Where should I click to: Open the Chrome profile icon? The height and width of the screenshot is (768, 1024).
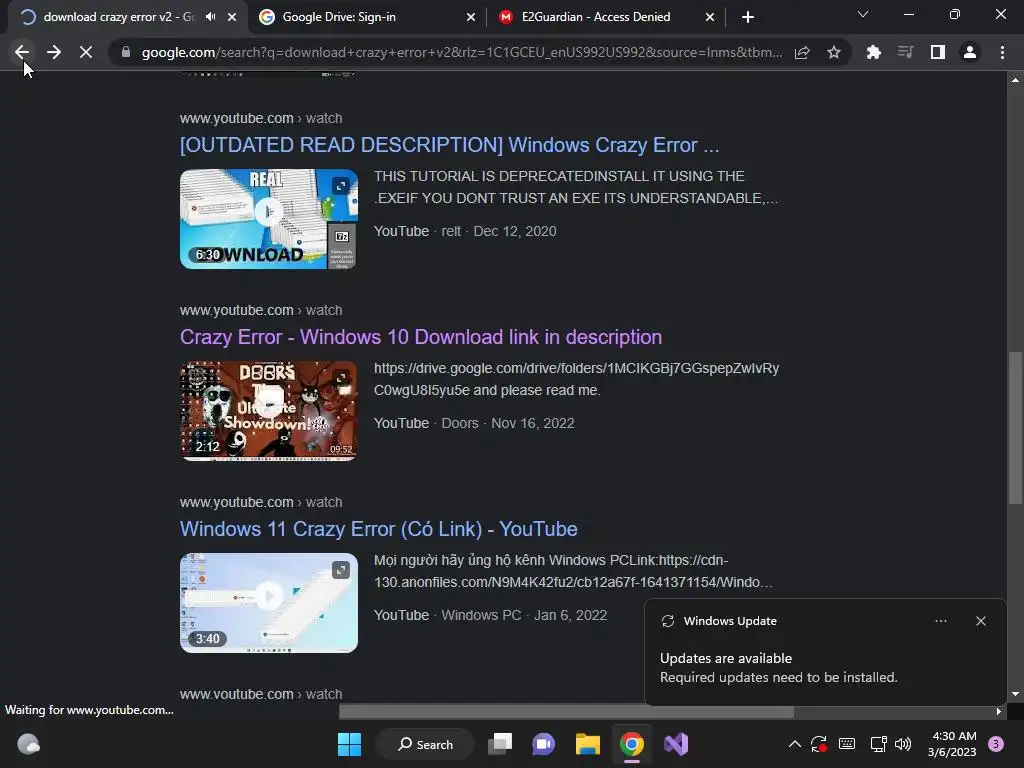pyautogui.click(x=970, y=52)
